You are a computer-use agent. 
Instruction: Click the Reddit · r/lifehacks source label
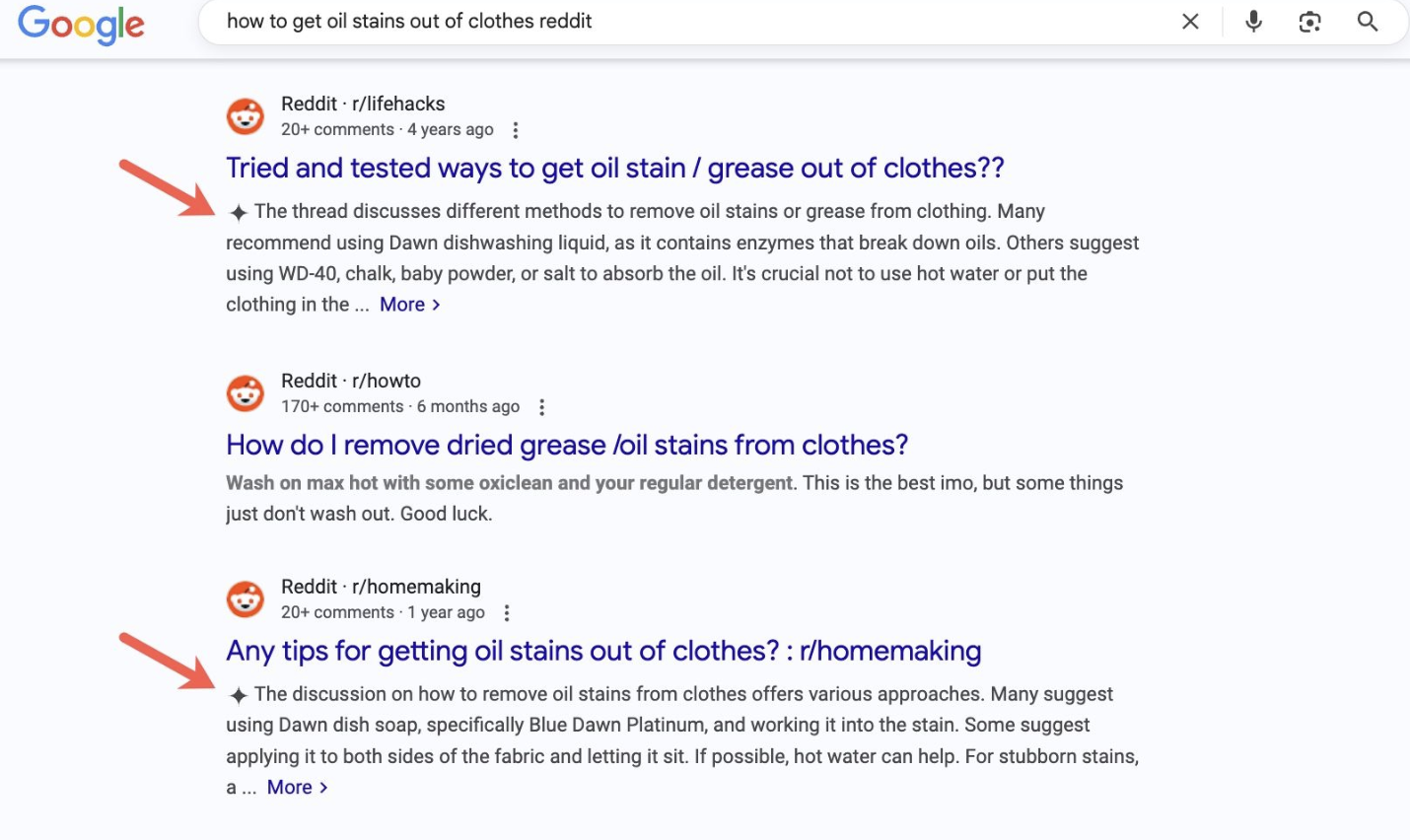362,103
